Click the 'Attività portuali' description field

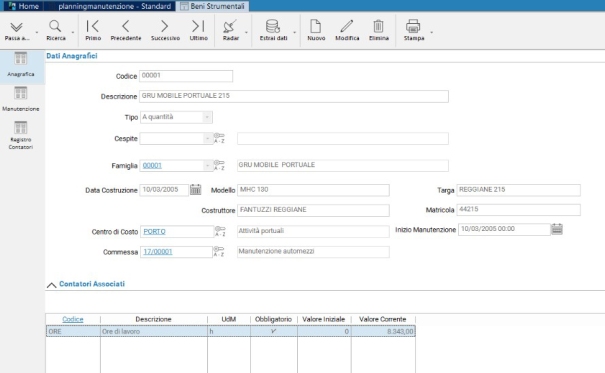[313, 231]
